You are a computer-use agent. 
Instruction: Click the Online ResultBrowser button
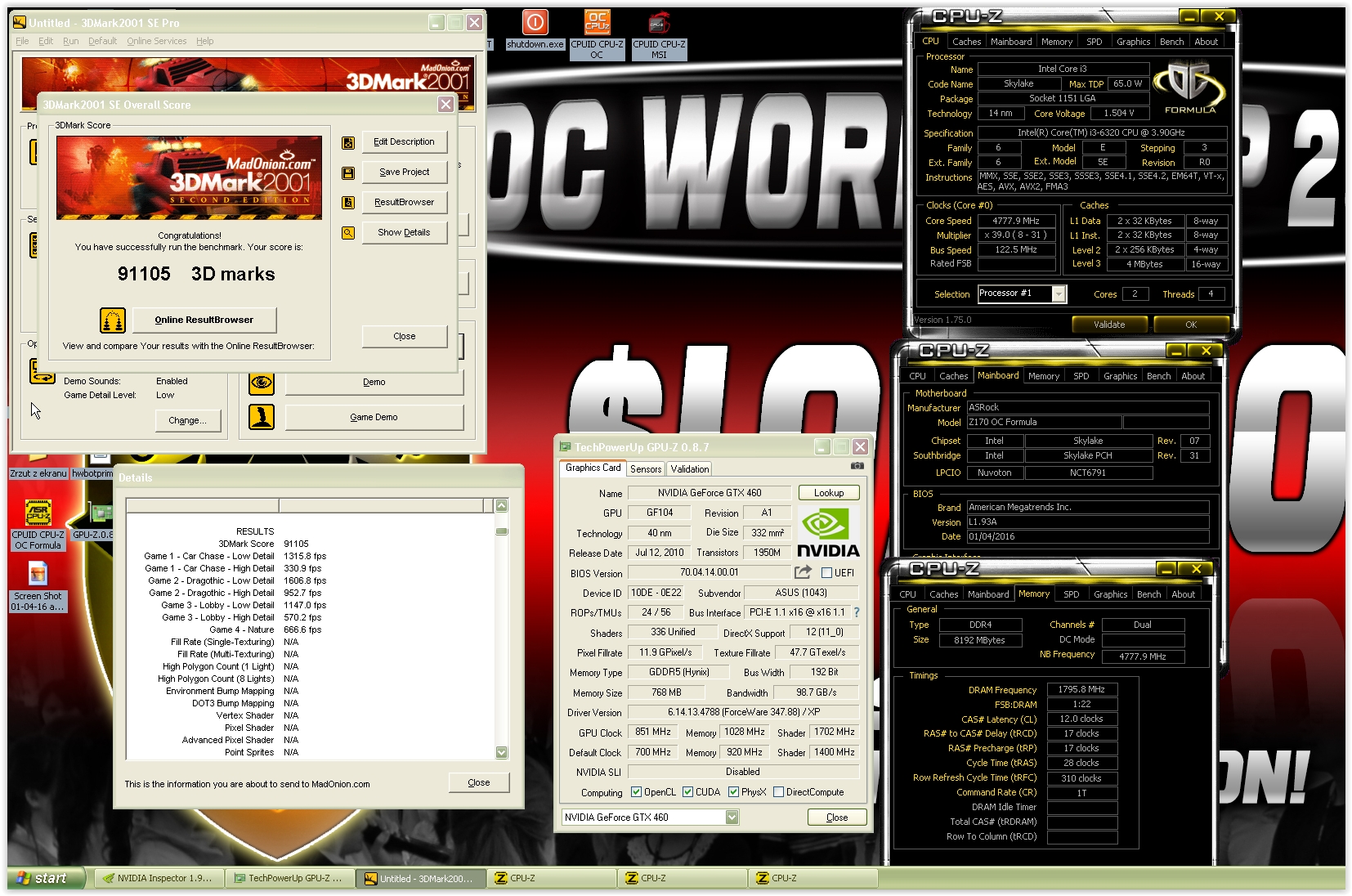tap(204, 320)
